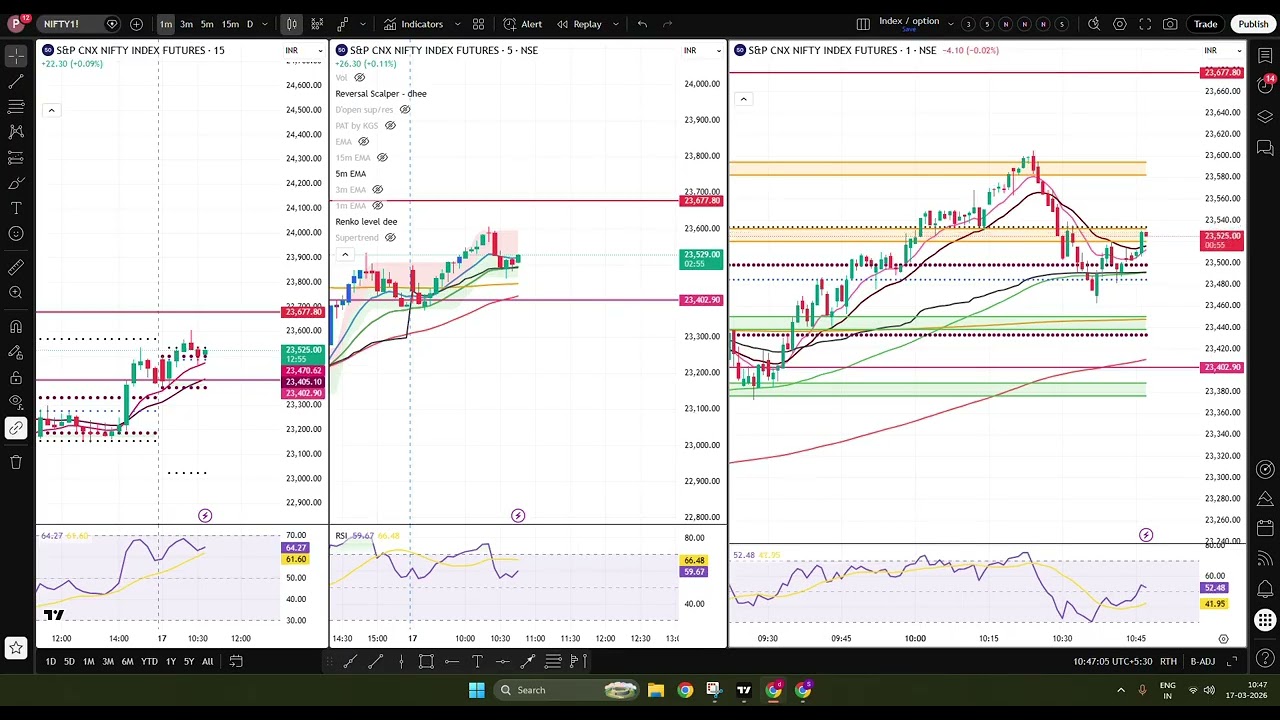Open layout setup columns icon

pyautogui.click(x=863, y=24)
